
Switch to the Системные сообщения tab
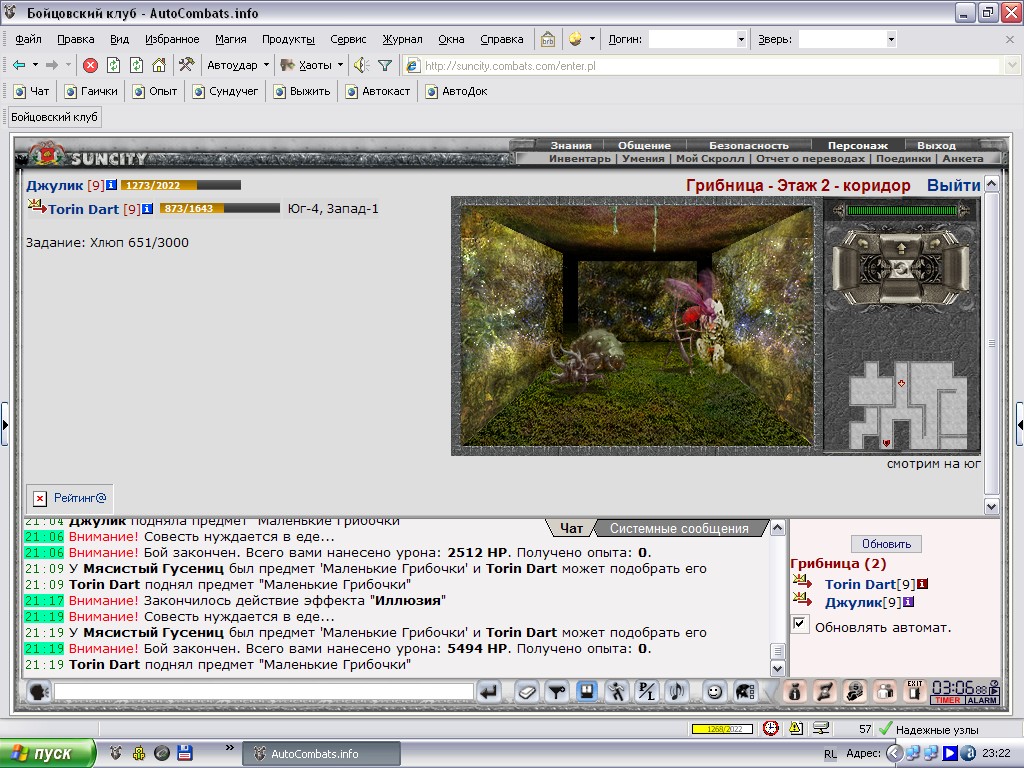click(679, 528)
